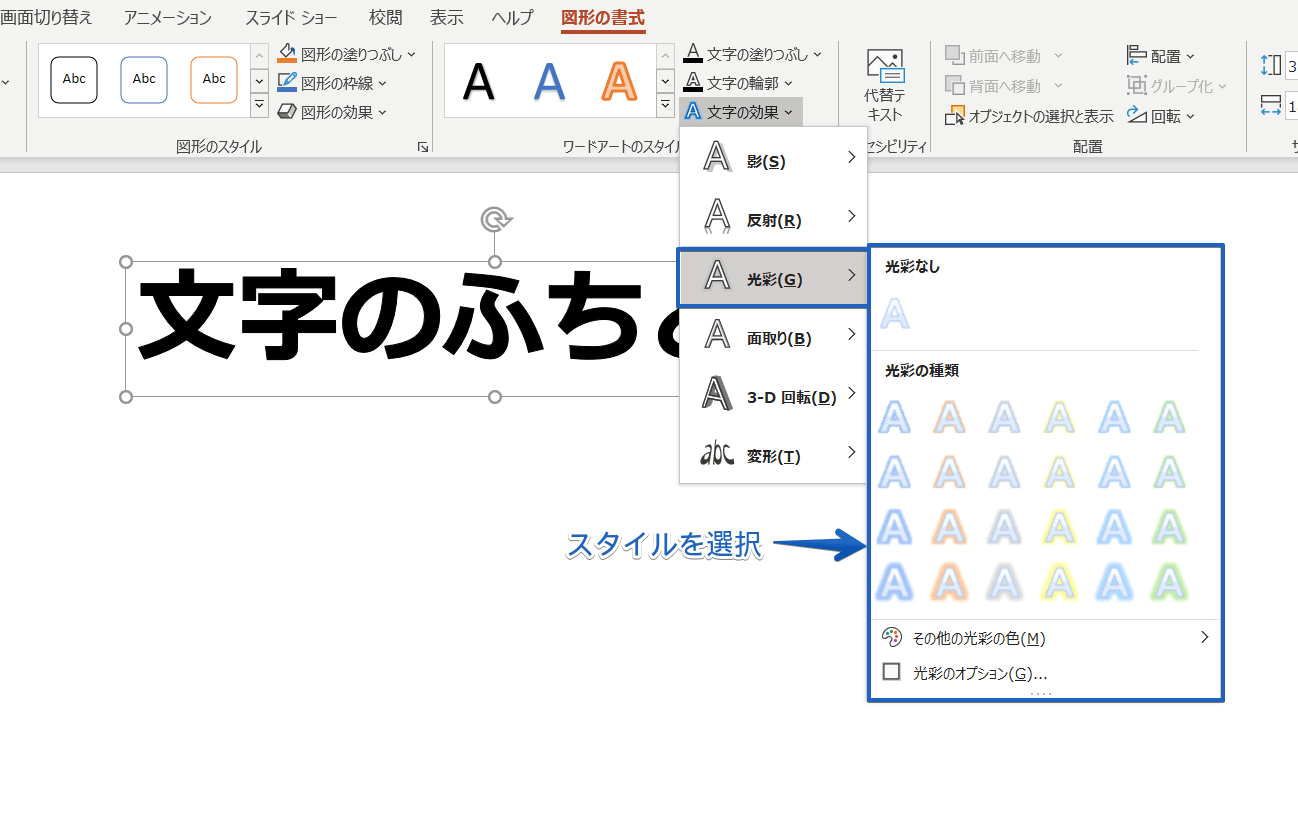Open the 面取り(B) bevel submenu
Viewport: 1298px width, 817px height.
pyautogui.click(x=773, y=337)
